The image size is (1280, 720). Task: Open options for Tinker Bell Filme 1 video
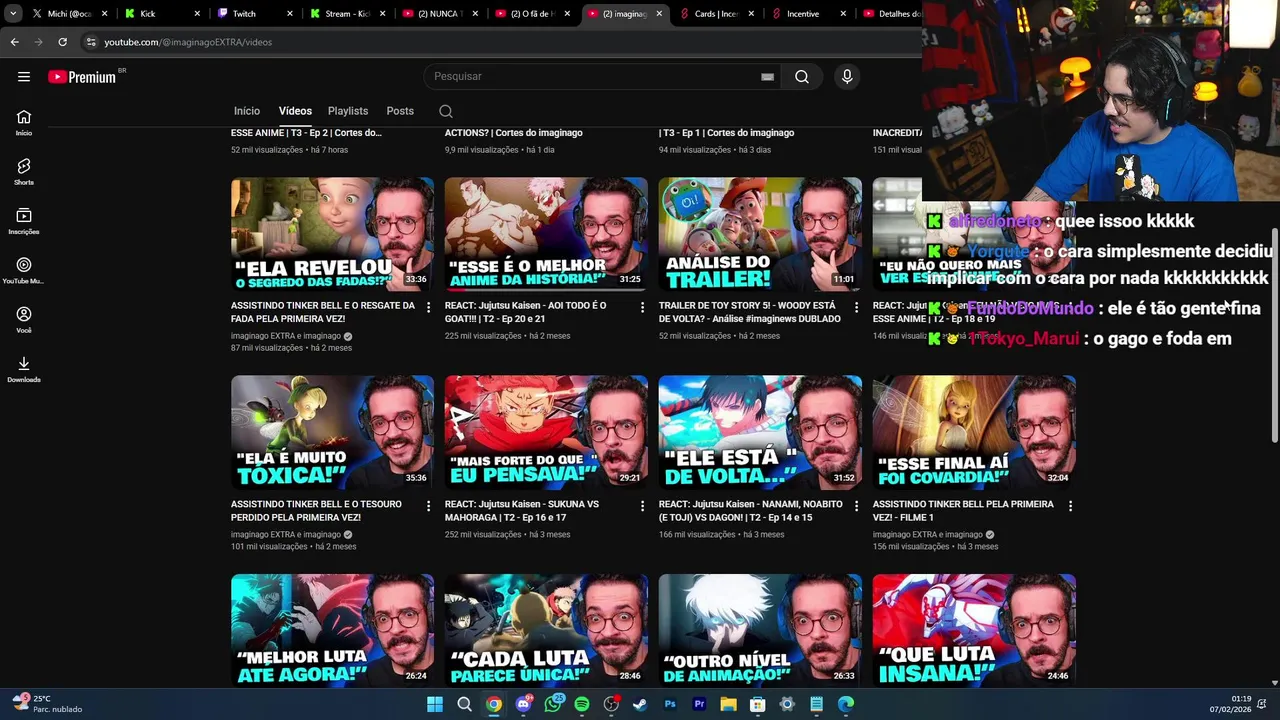1070,506
